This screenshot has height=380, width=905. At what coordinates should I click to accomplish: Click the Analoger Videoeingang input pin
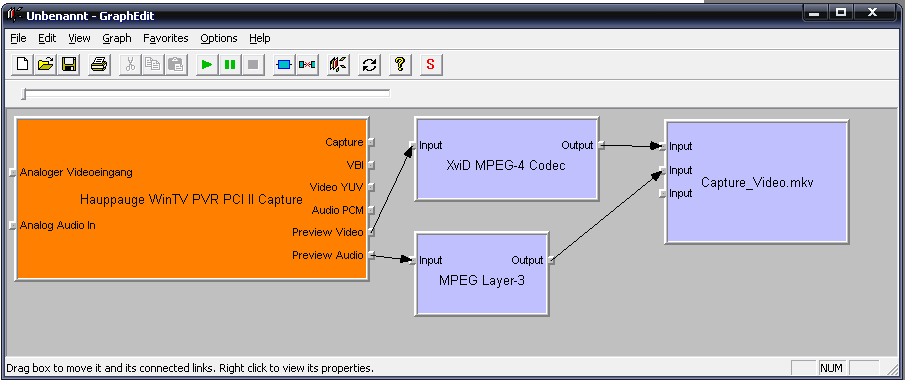point(13,173)
